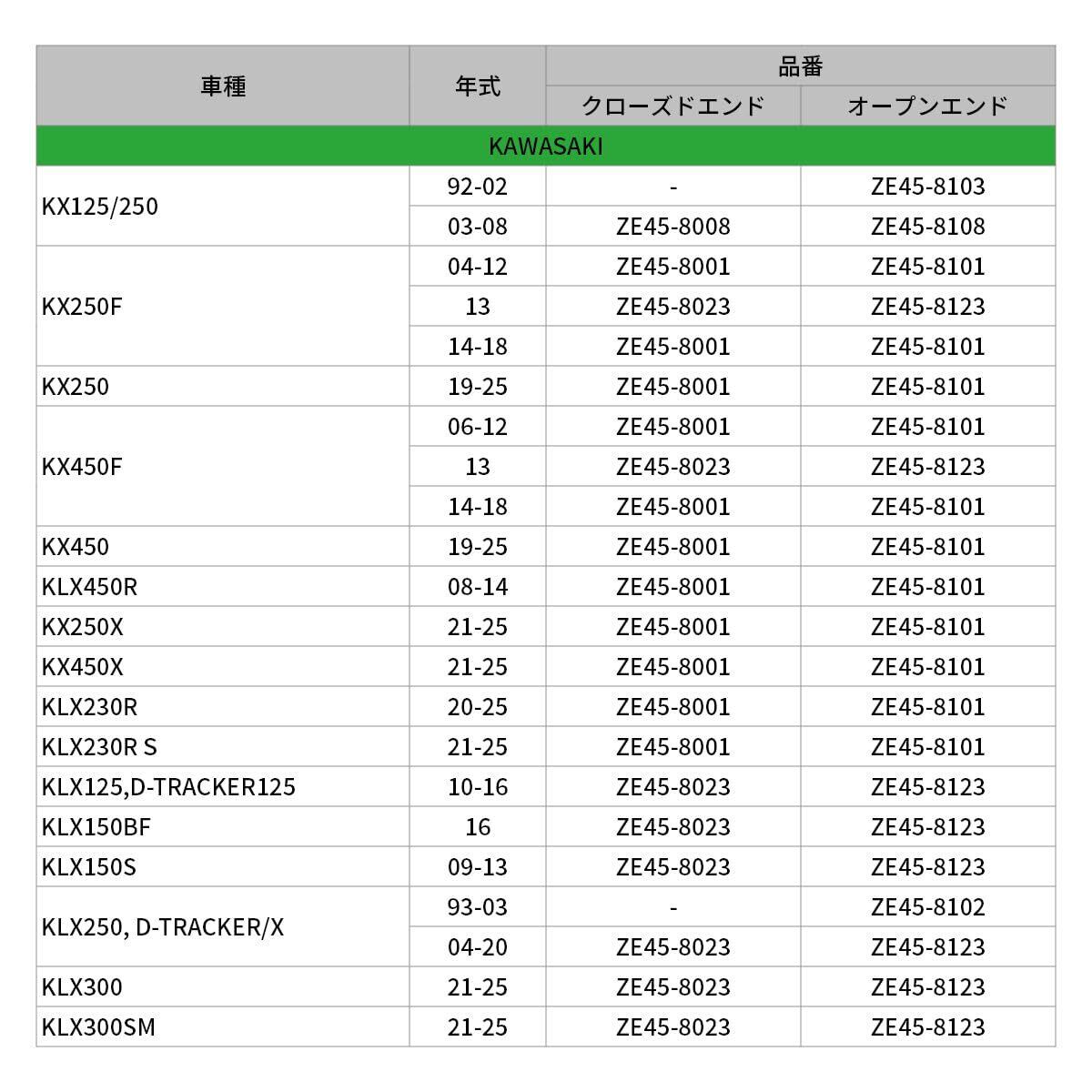Click the クローズドエンド sub-header
The height and width of the screenshot is (1092, 1092).
click(x=673, y=106)
